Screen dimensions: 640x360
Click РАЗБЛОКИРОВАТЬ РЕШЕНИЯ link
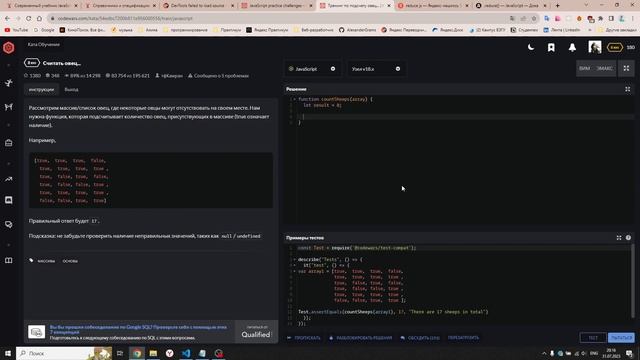[x=360, y=338]
